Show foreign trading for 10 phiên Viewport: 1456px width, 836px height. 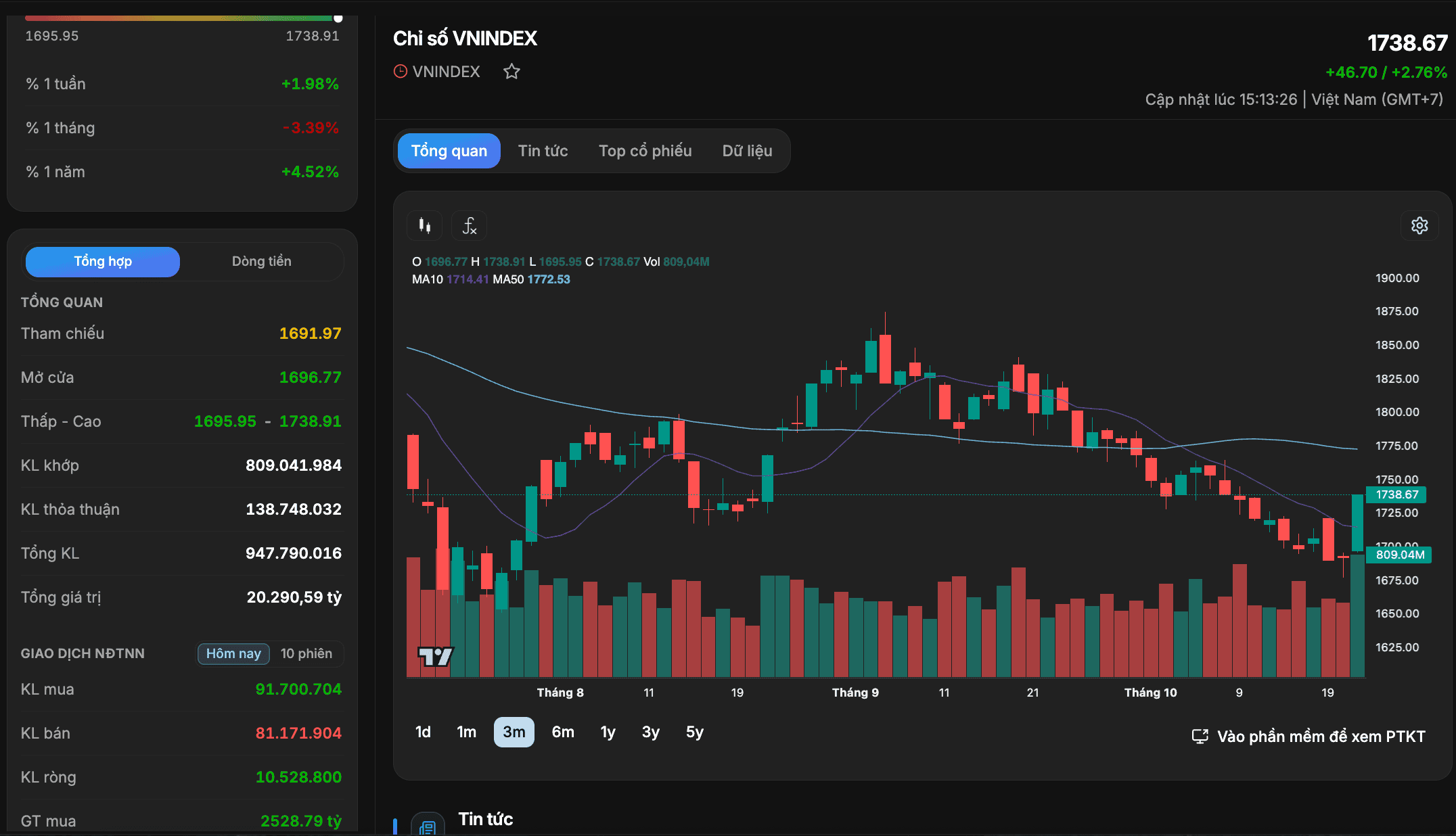(306, 653)
